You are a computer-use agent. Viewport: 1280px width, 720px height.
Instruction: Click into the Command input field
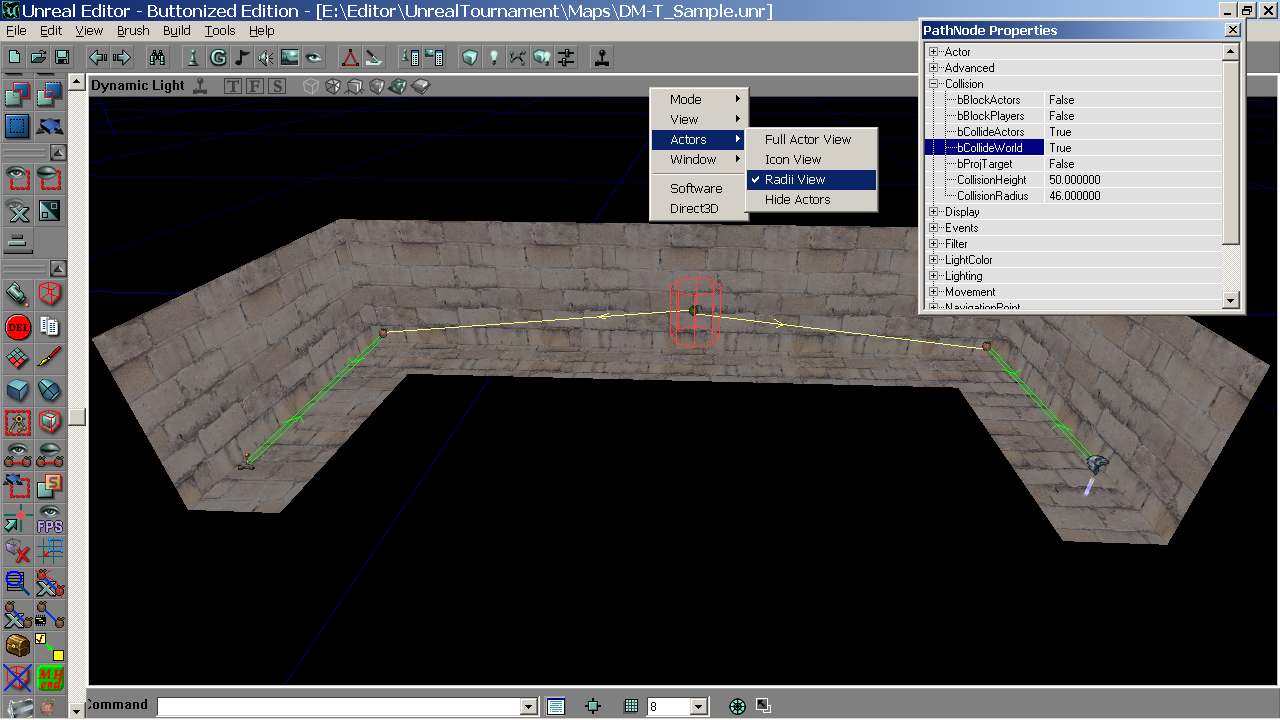point(339,707)
